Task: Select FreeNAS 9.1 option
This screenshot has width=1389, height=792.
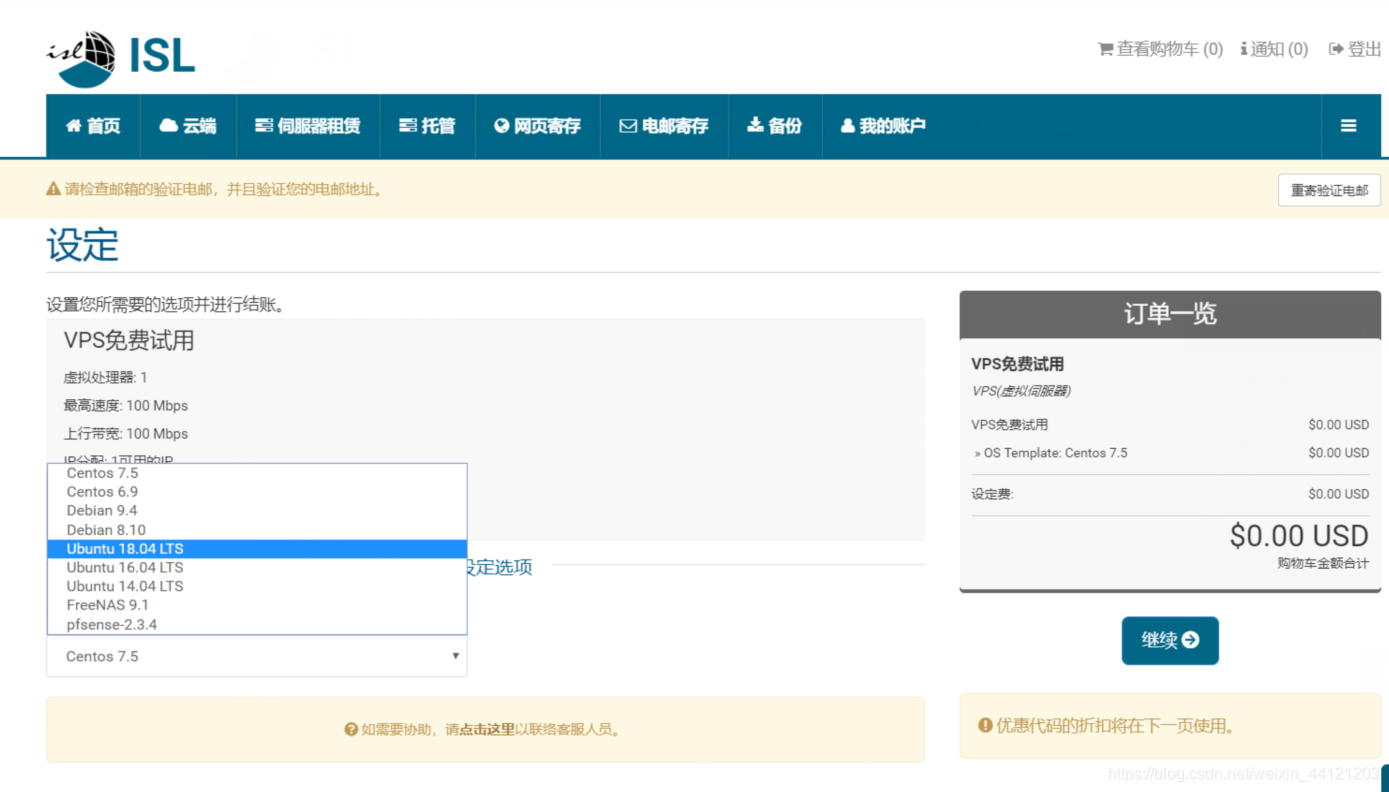Action: tap(257, 605)
